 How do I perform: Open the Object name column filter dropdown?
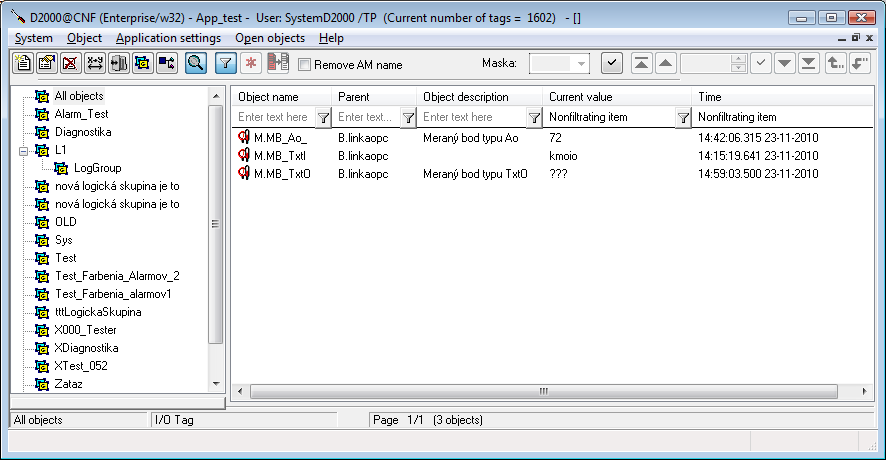tap(323, 117)
